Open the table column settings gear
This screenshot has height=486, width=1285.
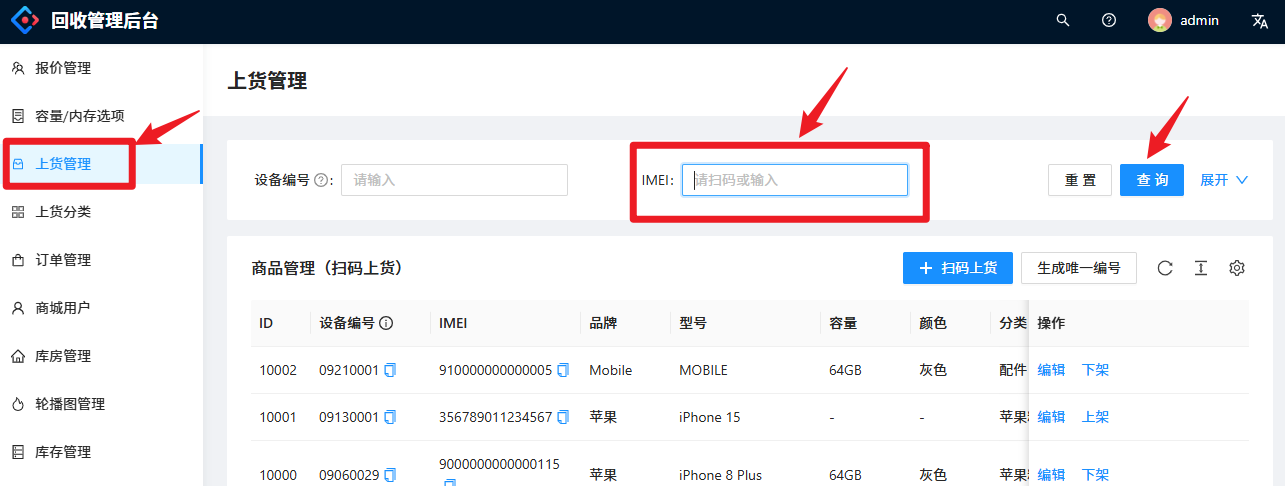click(x=1237, y=268)
